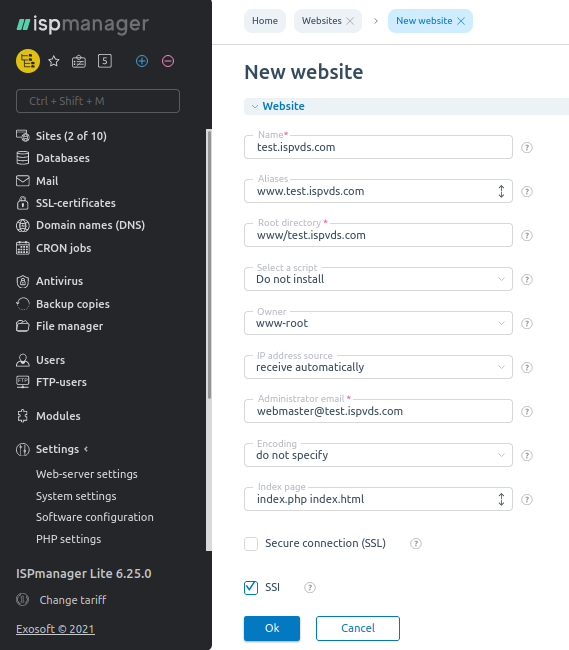
Task: Click the Administrator email input field
Action: [x=378, y=411]
